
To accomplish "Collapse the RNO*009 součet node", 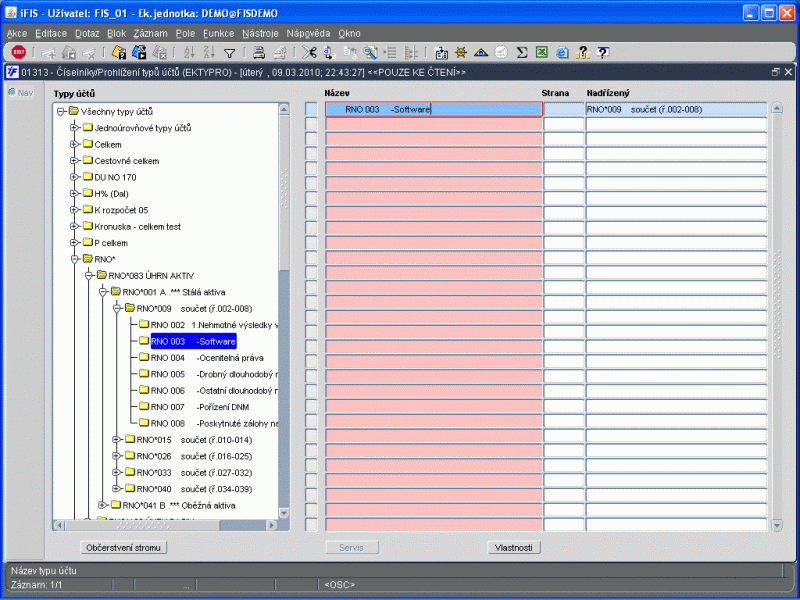I will pos(116,308).
